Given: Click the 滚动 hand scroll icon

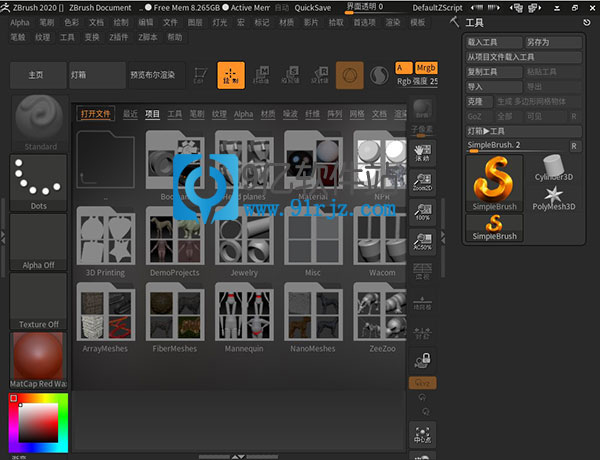Looking at the screenshot, I should (422, 153).
